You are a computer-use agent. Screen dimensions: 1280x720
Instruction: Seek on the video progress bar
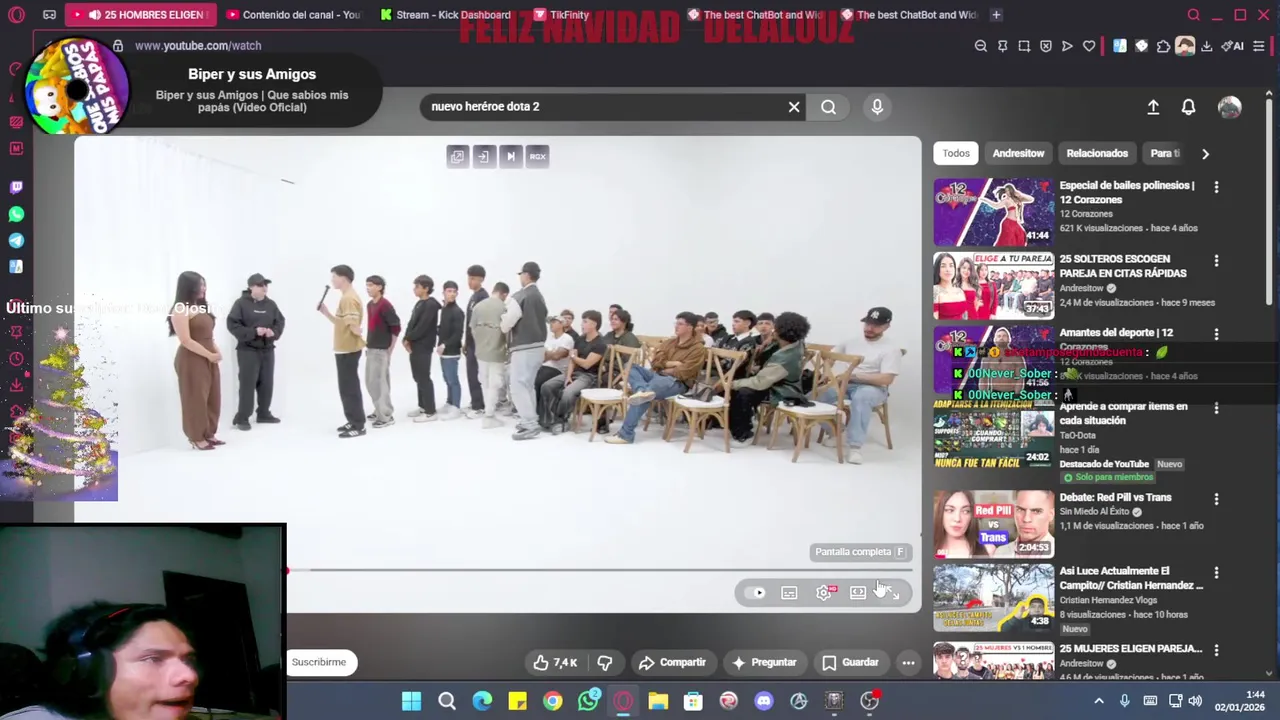599,571
